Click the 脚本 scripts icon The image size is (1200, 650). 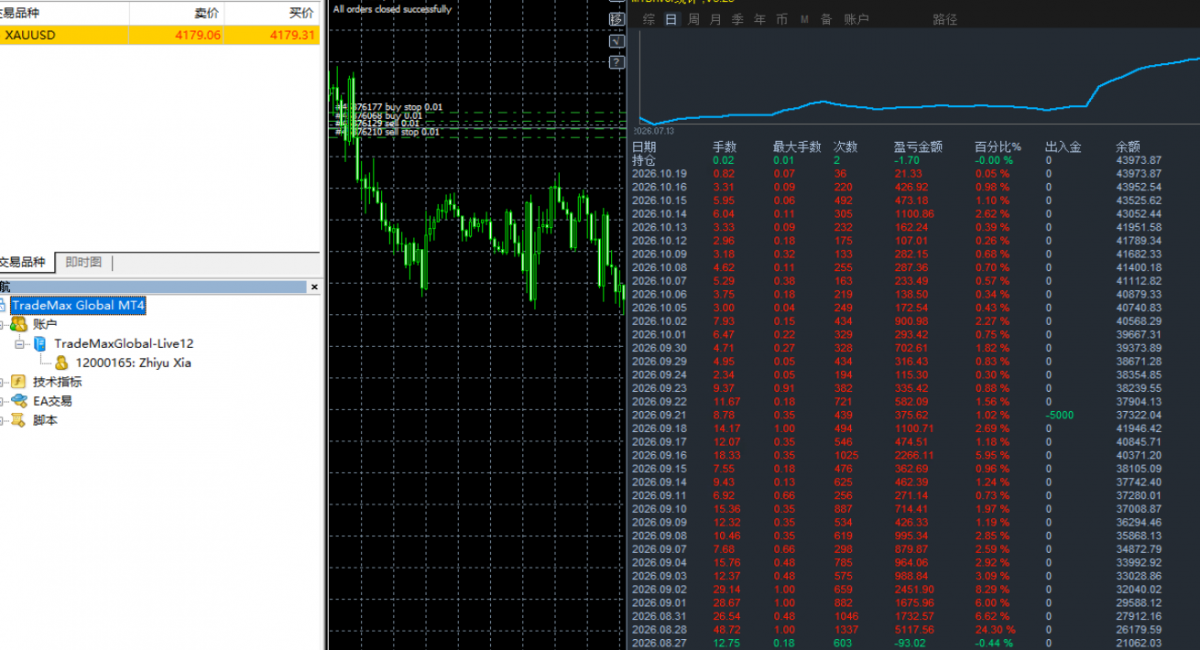point(18,420)
